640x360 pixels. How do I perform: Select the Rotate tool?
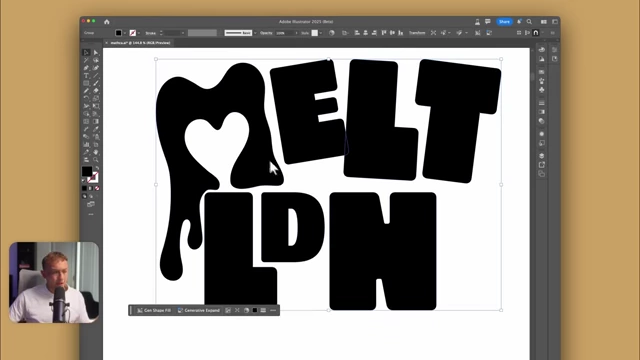[x=86, y=98]
